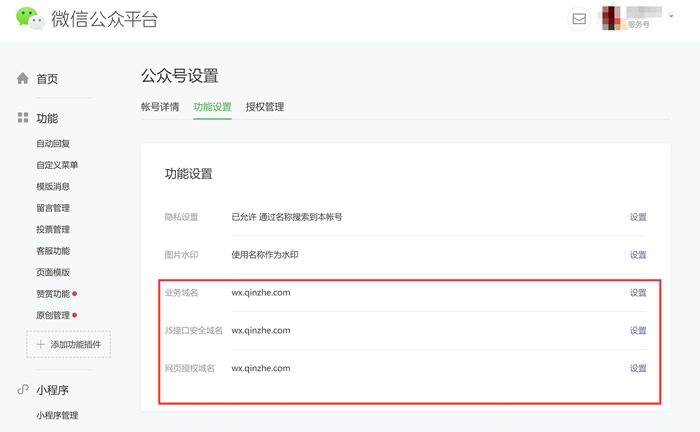Viewport: 700px width, 432px height.
Task: Open 自动回复 in the sidebar
Action: 53,144
